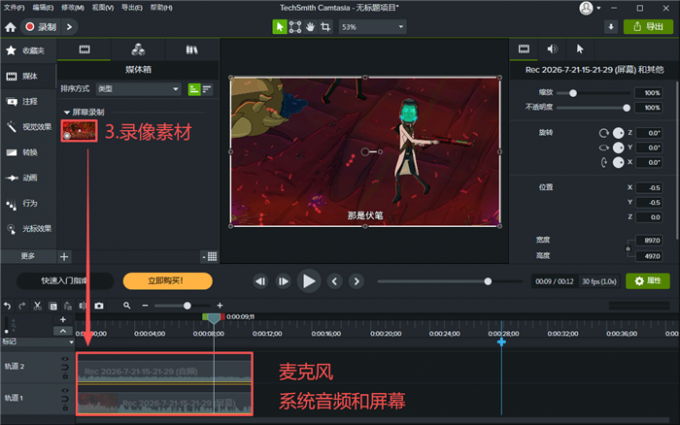
Task: Collapse the marker track with the chevron
Action: (63, 331)
